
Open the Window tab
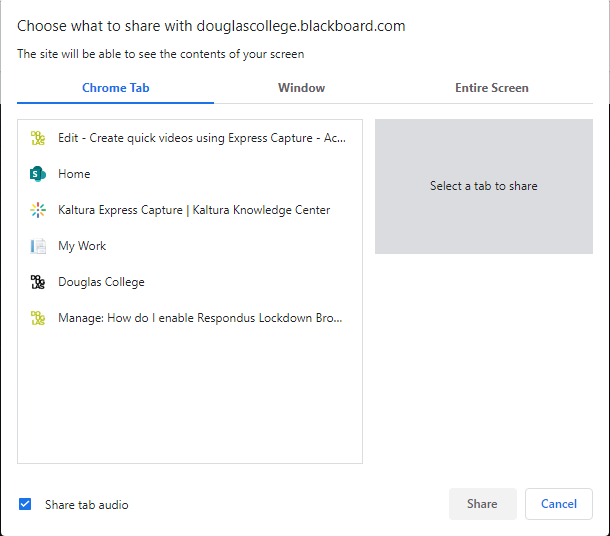coord(301,88)
